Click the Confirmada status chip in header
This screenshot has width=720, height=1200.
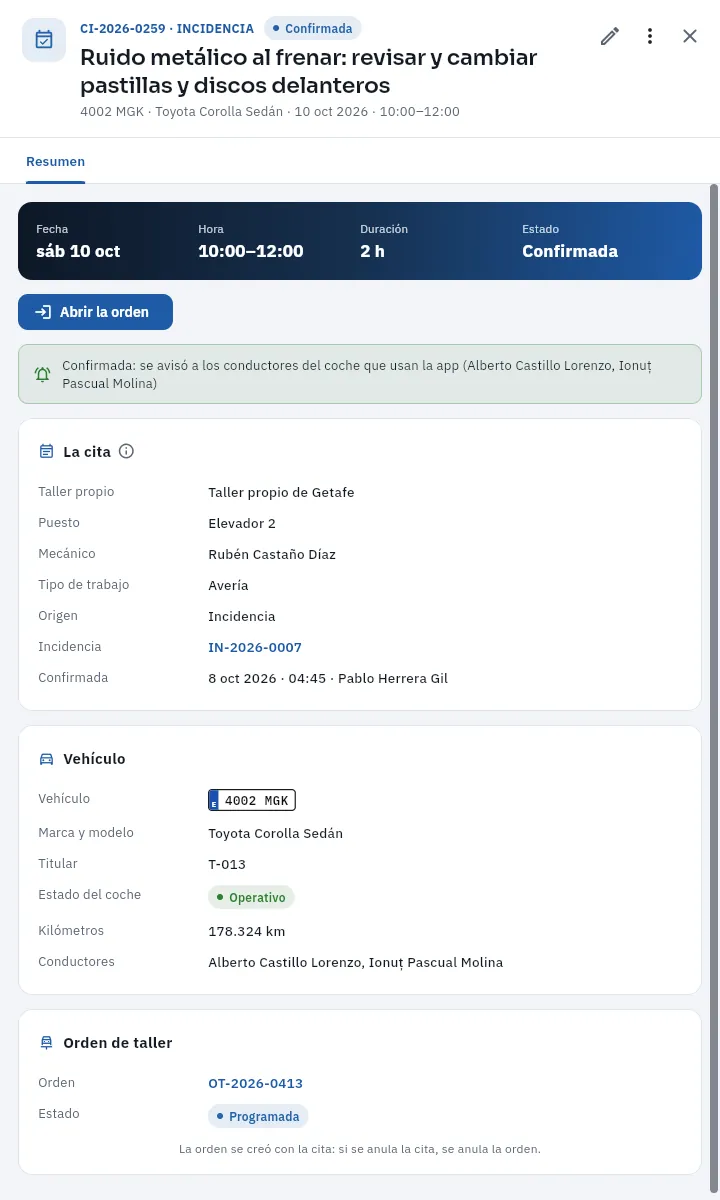pos(313,28)
